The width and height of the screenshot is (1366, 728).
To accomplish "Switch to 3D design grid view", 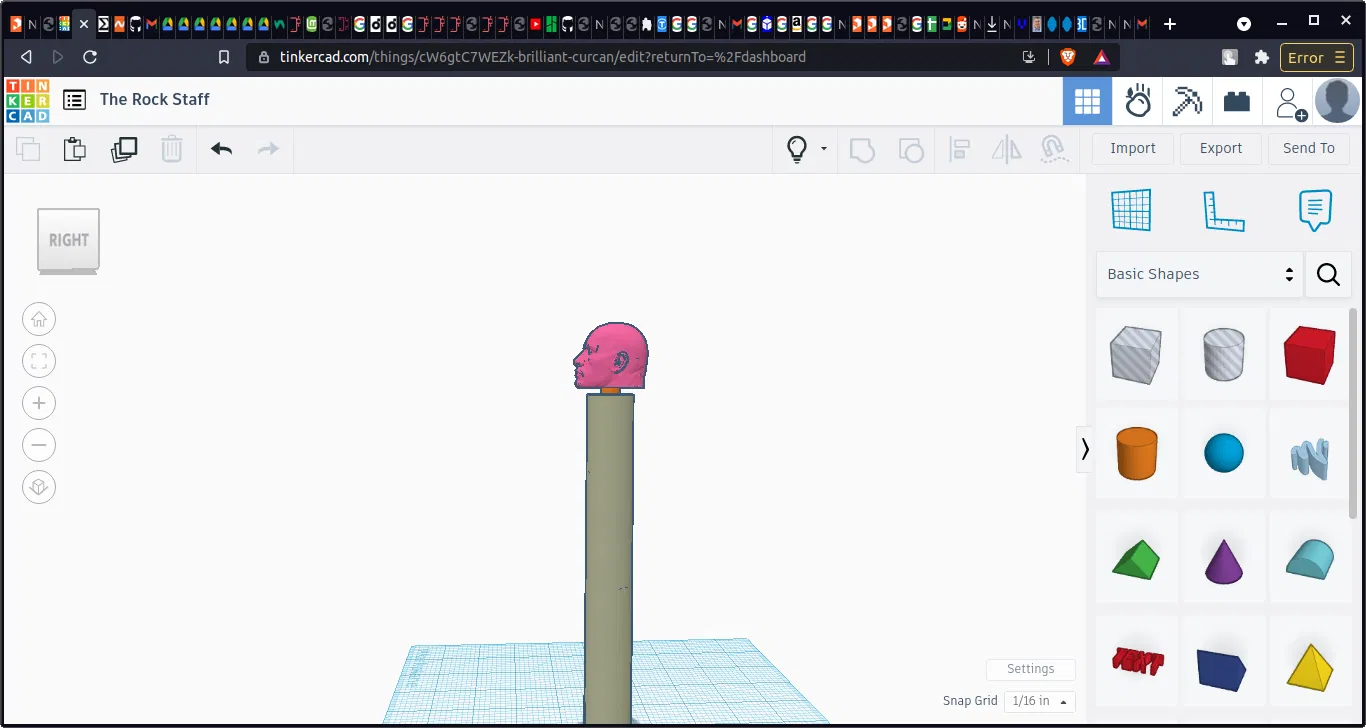I will tap(1087, 101).
